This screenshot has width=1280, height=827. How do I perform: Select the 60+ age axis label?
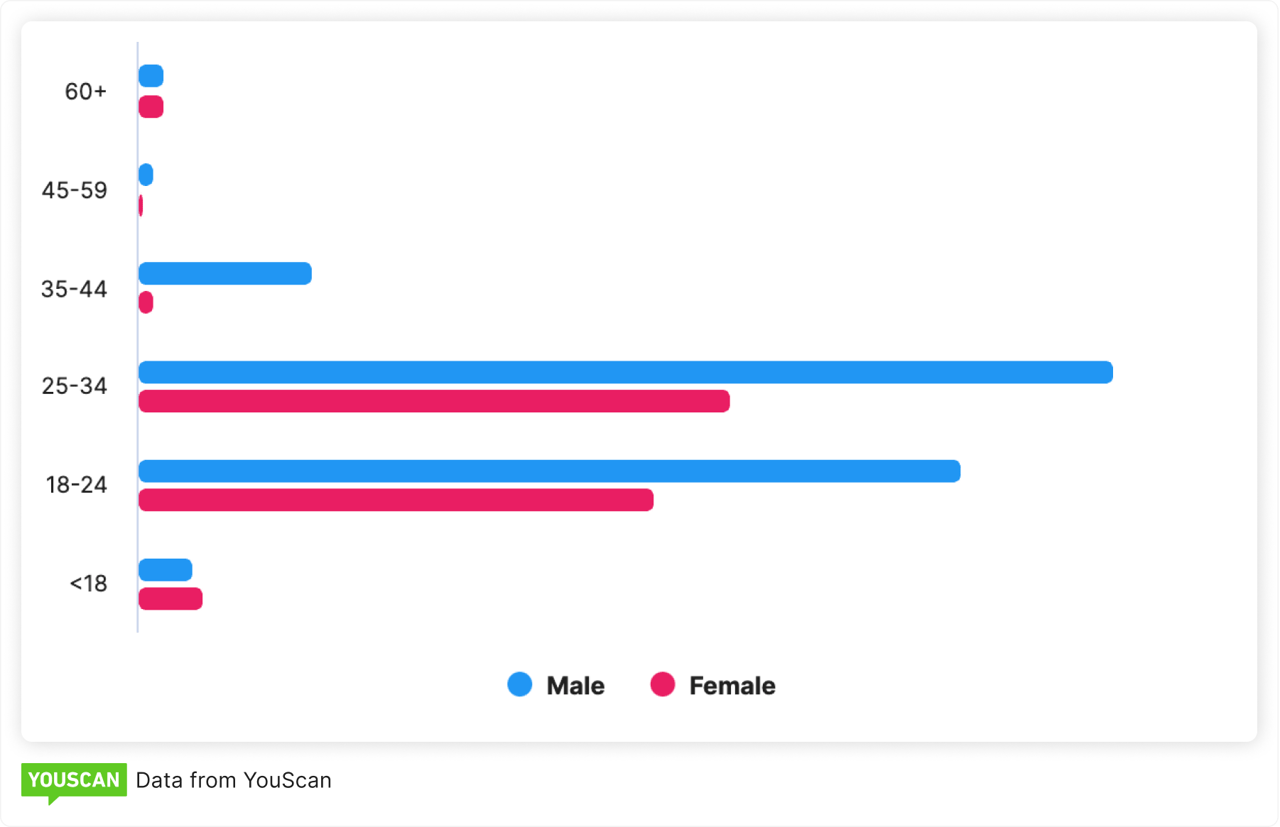[85, 91]
